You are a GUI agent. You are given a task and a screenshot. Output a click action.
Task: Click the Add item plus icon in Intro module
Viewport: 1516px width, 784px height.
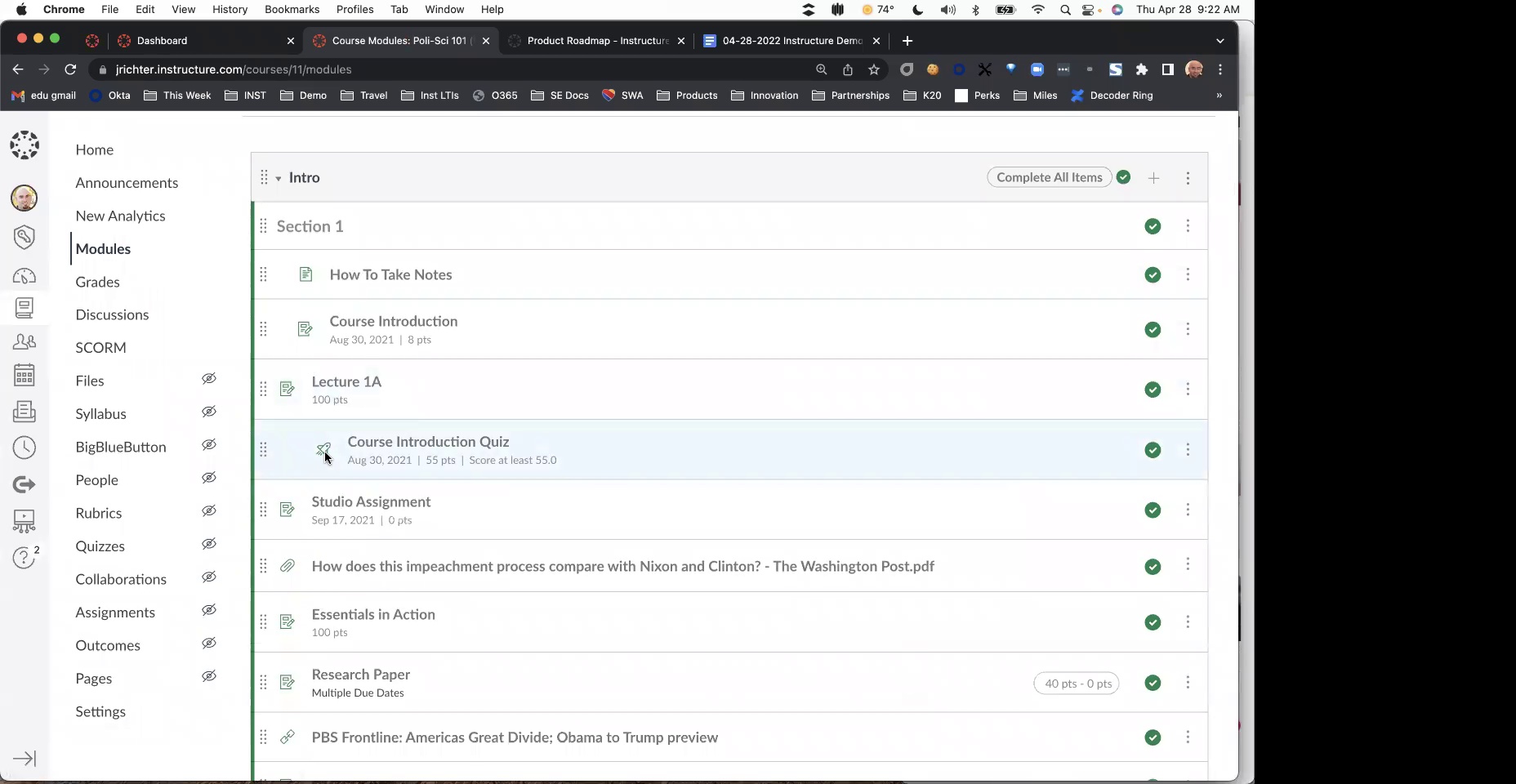click(x=1153, y=178)
